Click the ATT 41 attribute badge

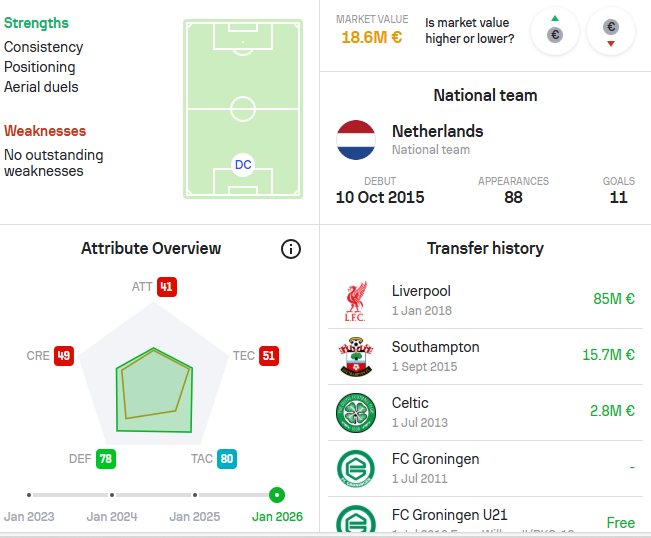coord(166,287)
